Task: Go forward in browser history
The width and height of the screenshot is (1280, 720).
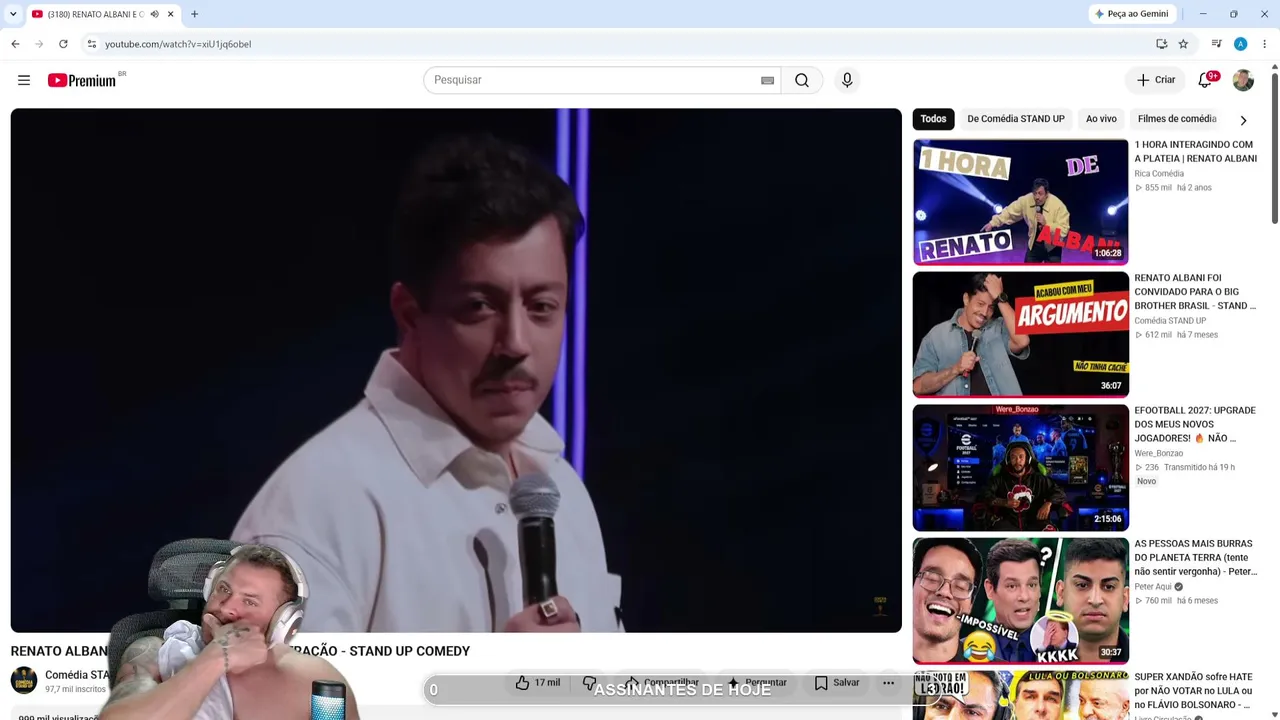Action: pos(39,44)
